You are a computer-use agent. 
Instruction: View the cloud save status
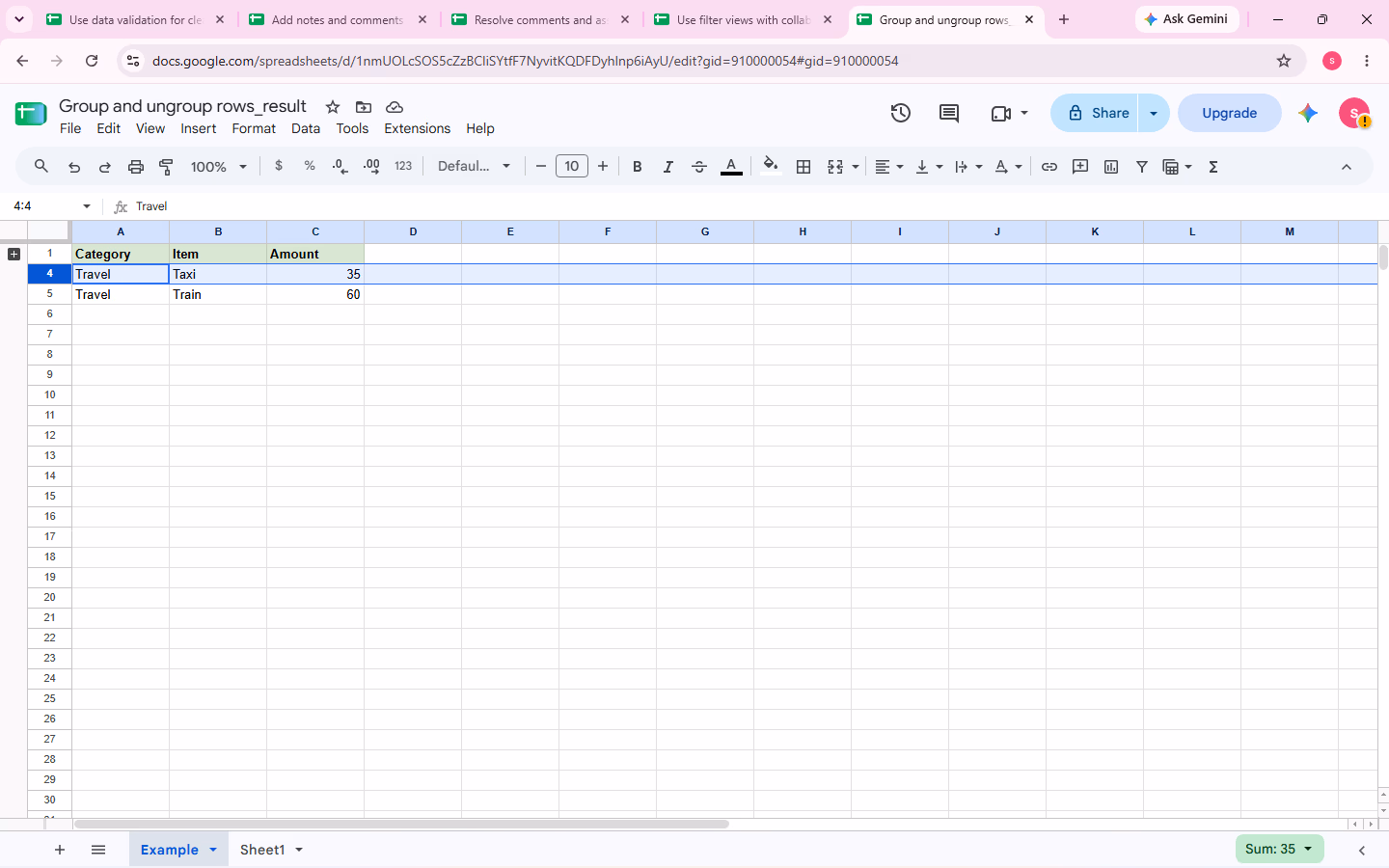pyautogui.click(x=395, y=107)
